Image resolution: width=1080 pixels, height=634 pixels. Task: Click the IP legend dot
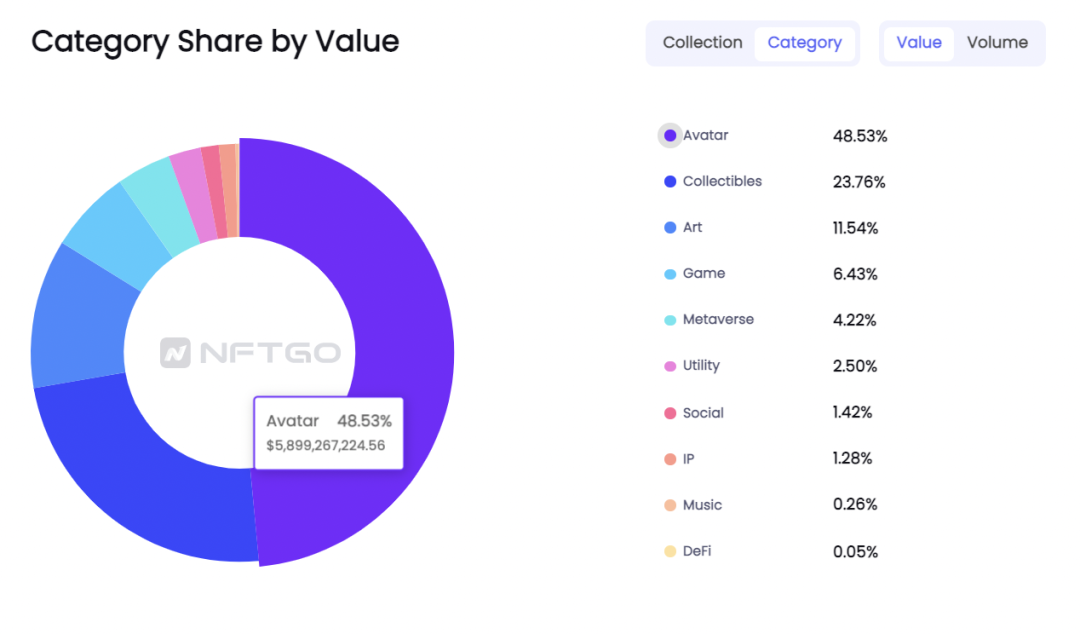pyautogui.click(x=669, y=460)
